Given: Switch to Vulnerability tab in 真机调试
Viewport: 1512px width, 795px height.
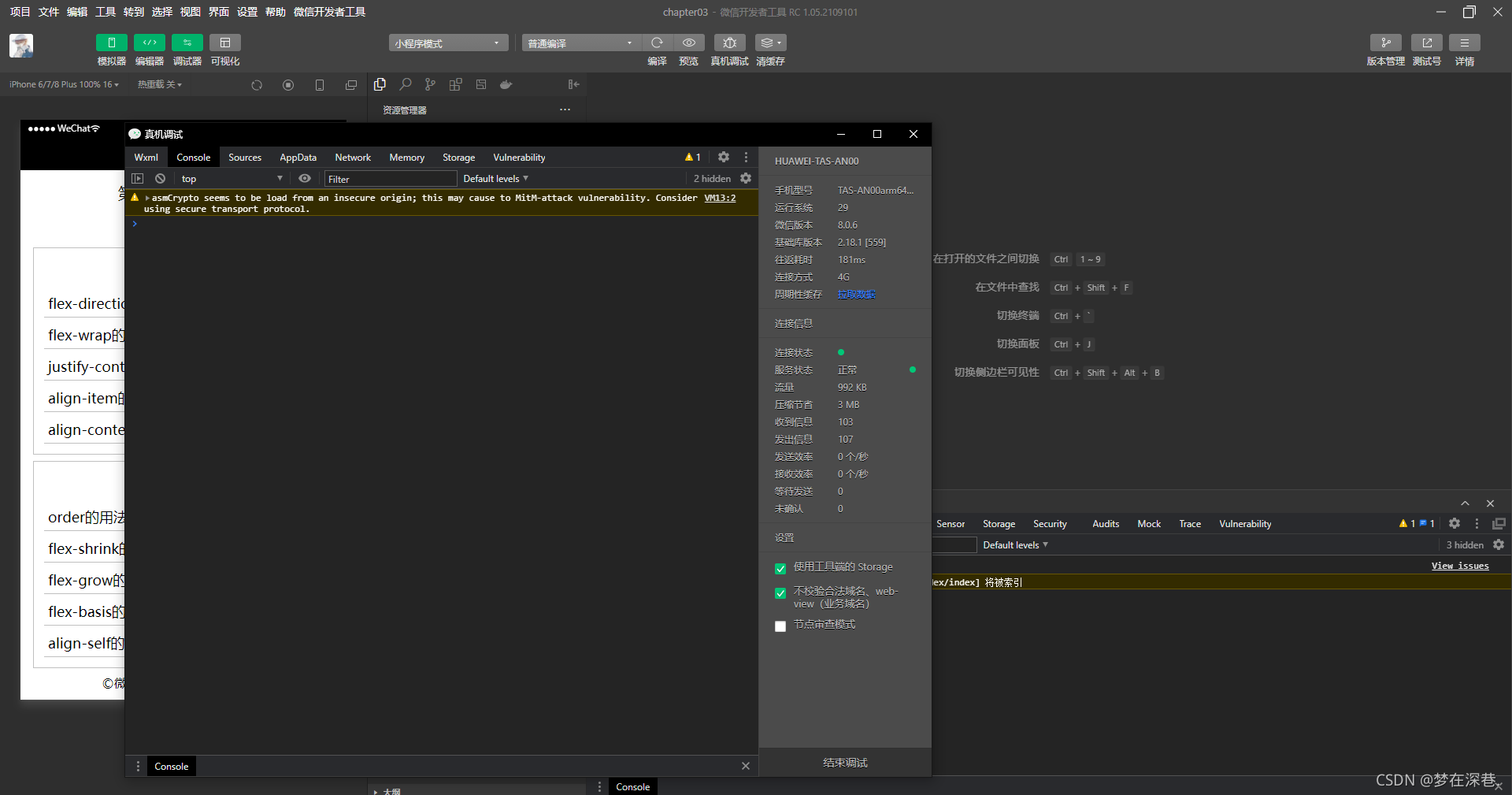Looking at the screenshot, I should 519,158.
